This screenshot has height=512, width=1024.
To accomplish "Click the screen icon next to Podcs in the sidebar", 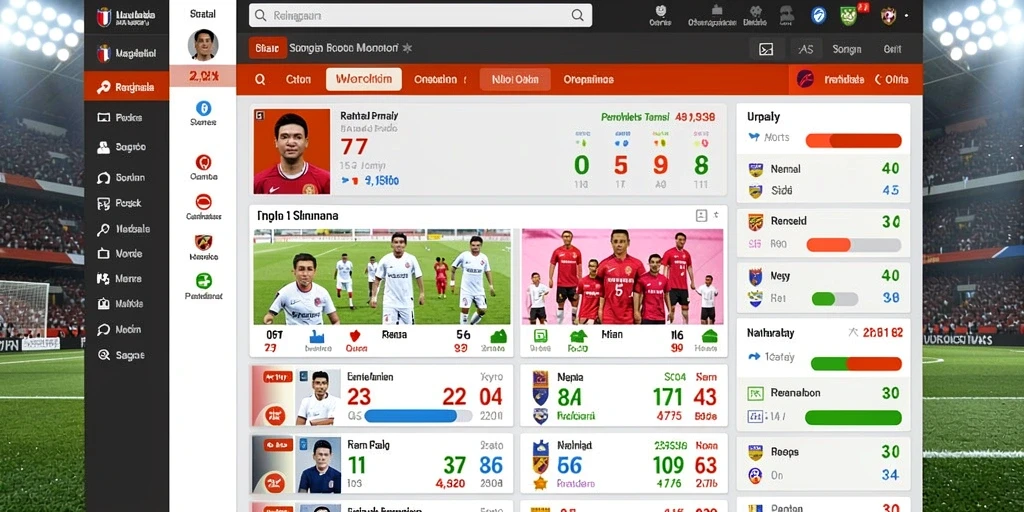I will (103, 118).
